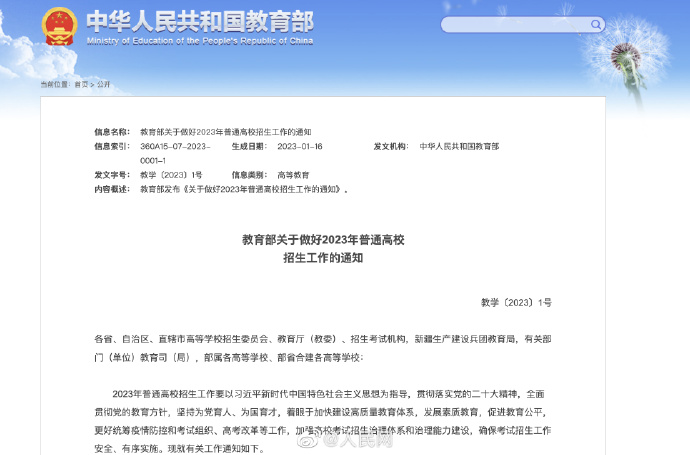Select category value 高等教育

coord(293,175)
